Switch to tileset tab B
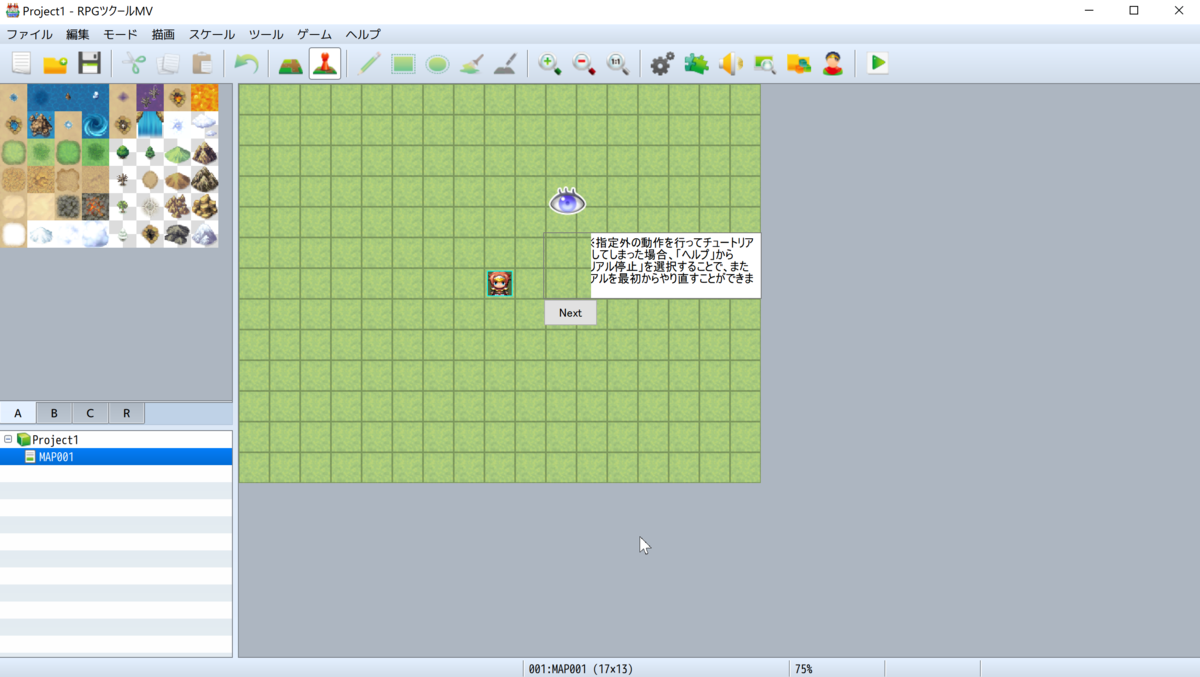The height and width of the screenshot is (677, 1200). [x=54, y=413]
